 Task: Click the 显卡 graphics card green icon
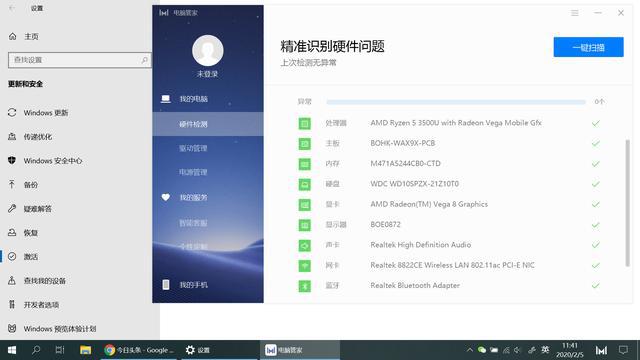(x=304, y=204)
